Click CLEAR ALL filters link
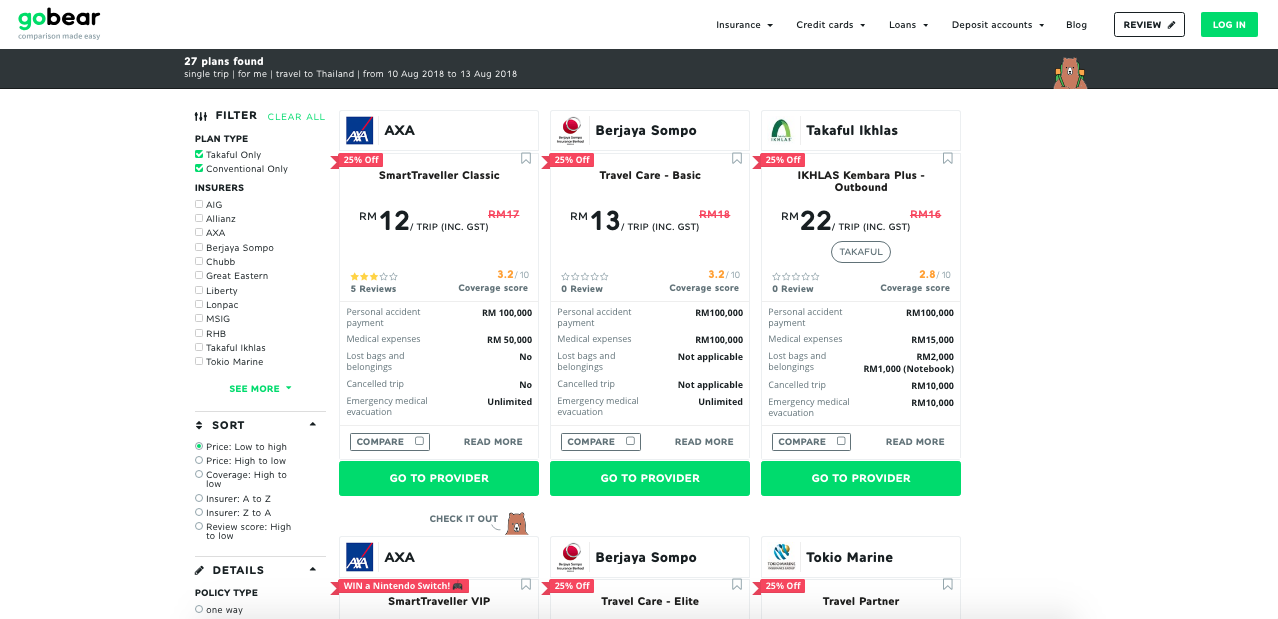Viewport: 1278px width, 619px height. tap(296, 116)
